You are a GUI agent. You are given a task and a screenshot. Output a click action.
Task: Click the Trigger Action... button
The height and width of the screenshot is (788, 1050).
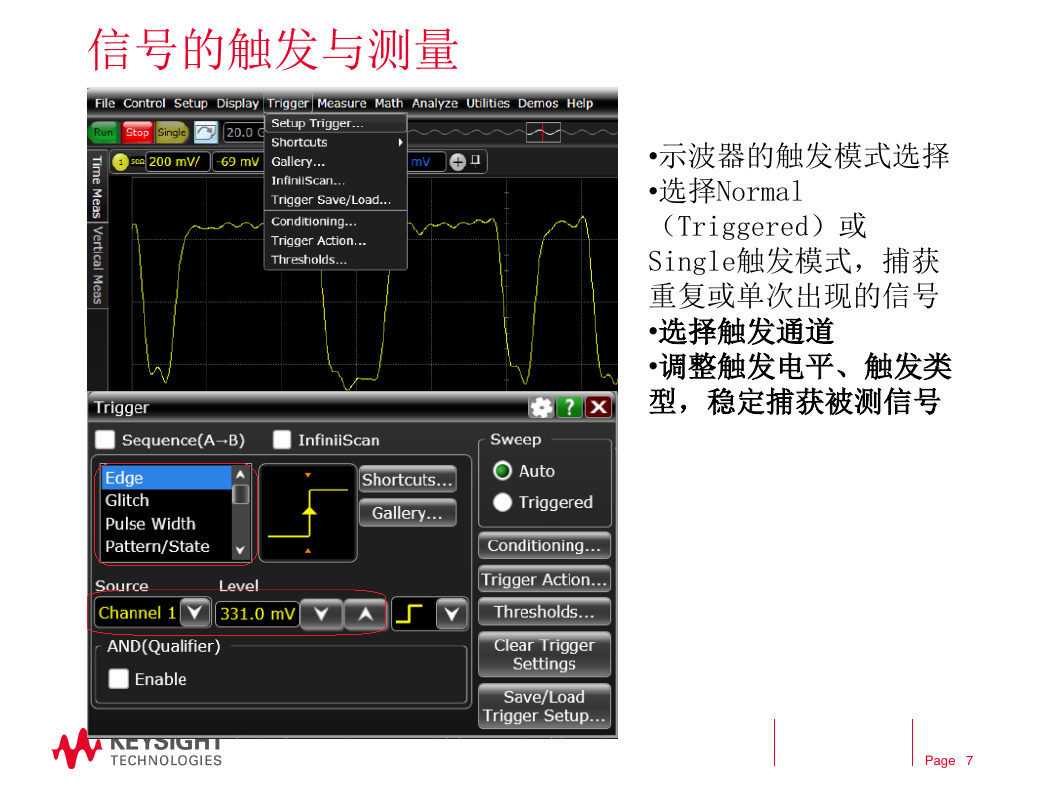(544, 579)
